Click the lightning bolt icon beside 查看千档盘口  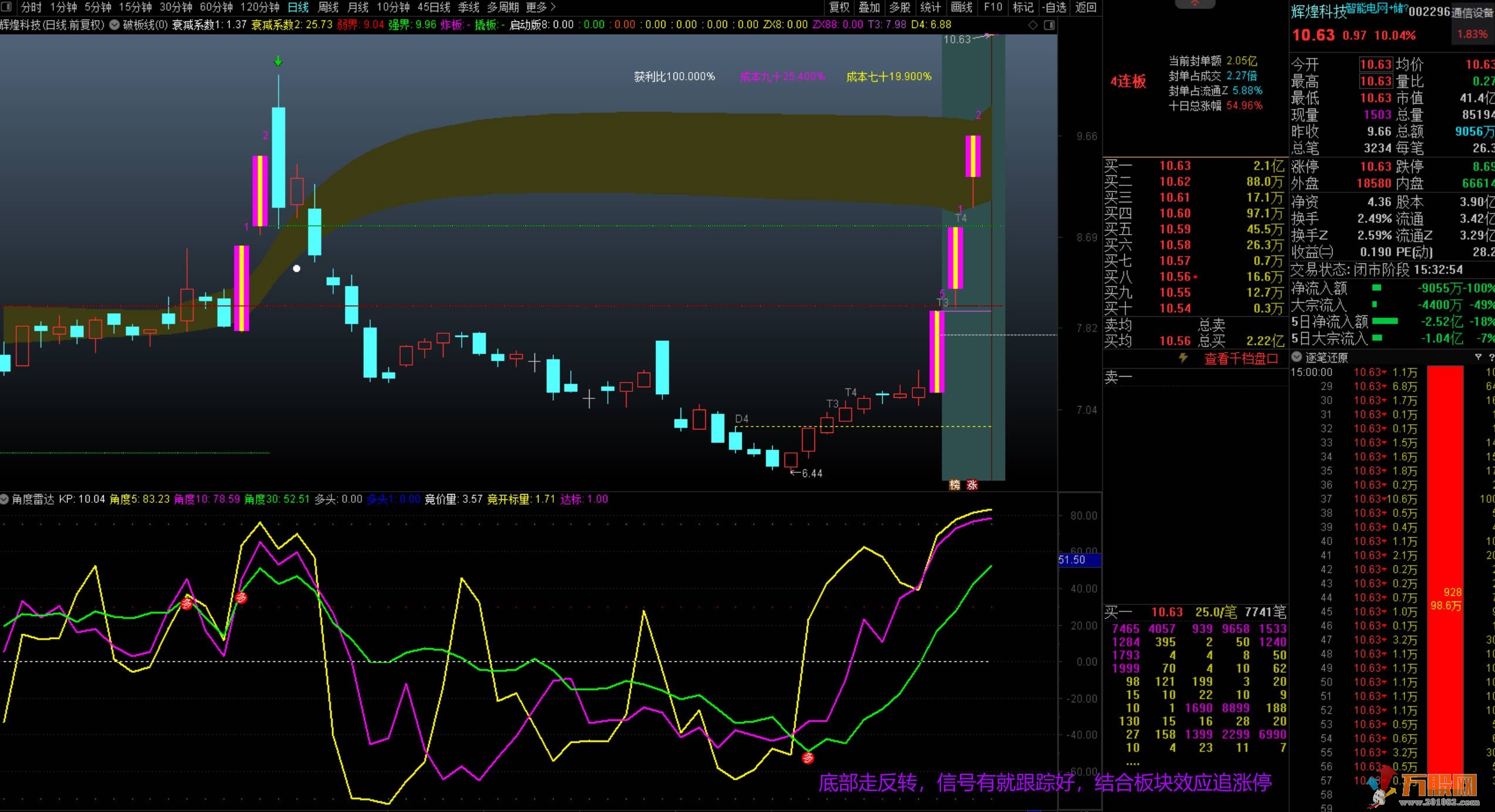coord(1183,358)
